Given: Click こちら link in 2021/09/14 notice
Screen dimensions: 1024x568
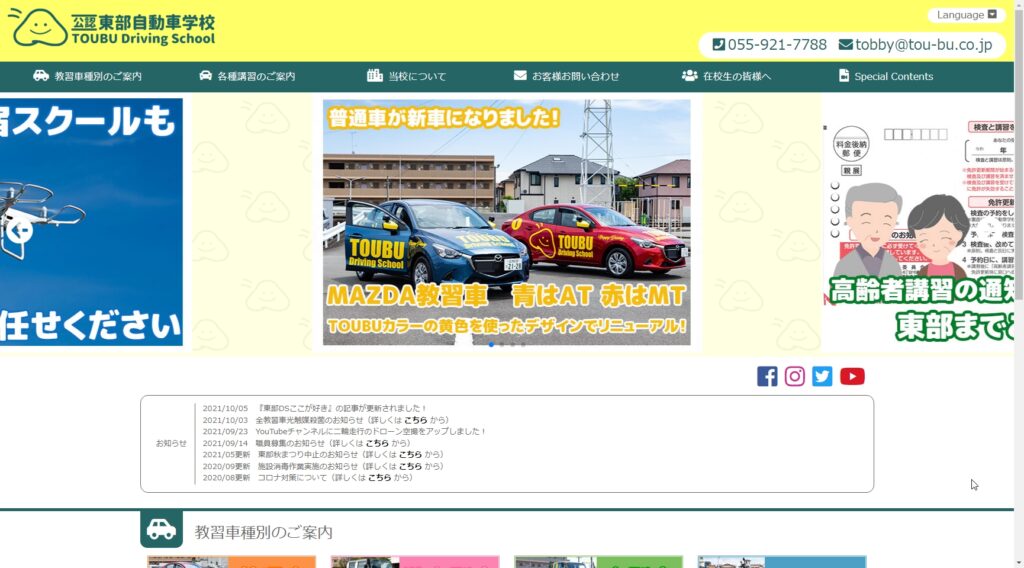Looking at the screenshot, I should coord(377,443).
